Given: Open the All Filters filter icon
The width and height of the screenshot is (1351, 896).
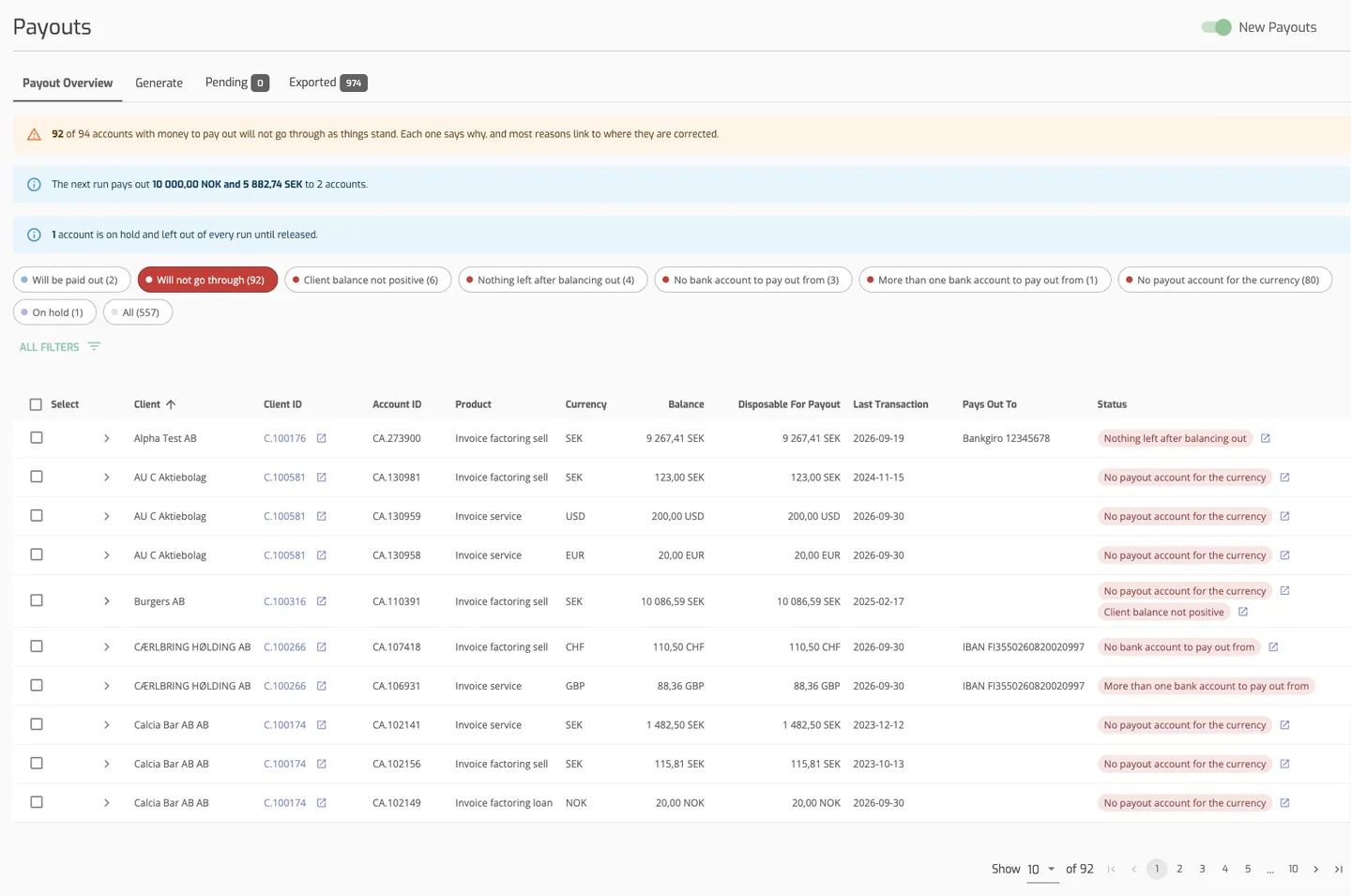Looking at the screenshot, I should point(94,347).
